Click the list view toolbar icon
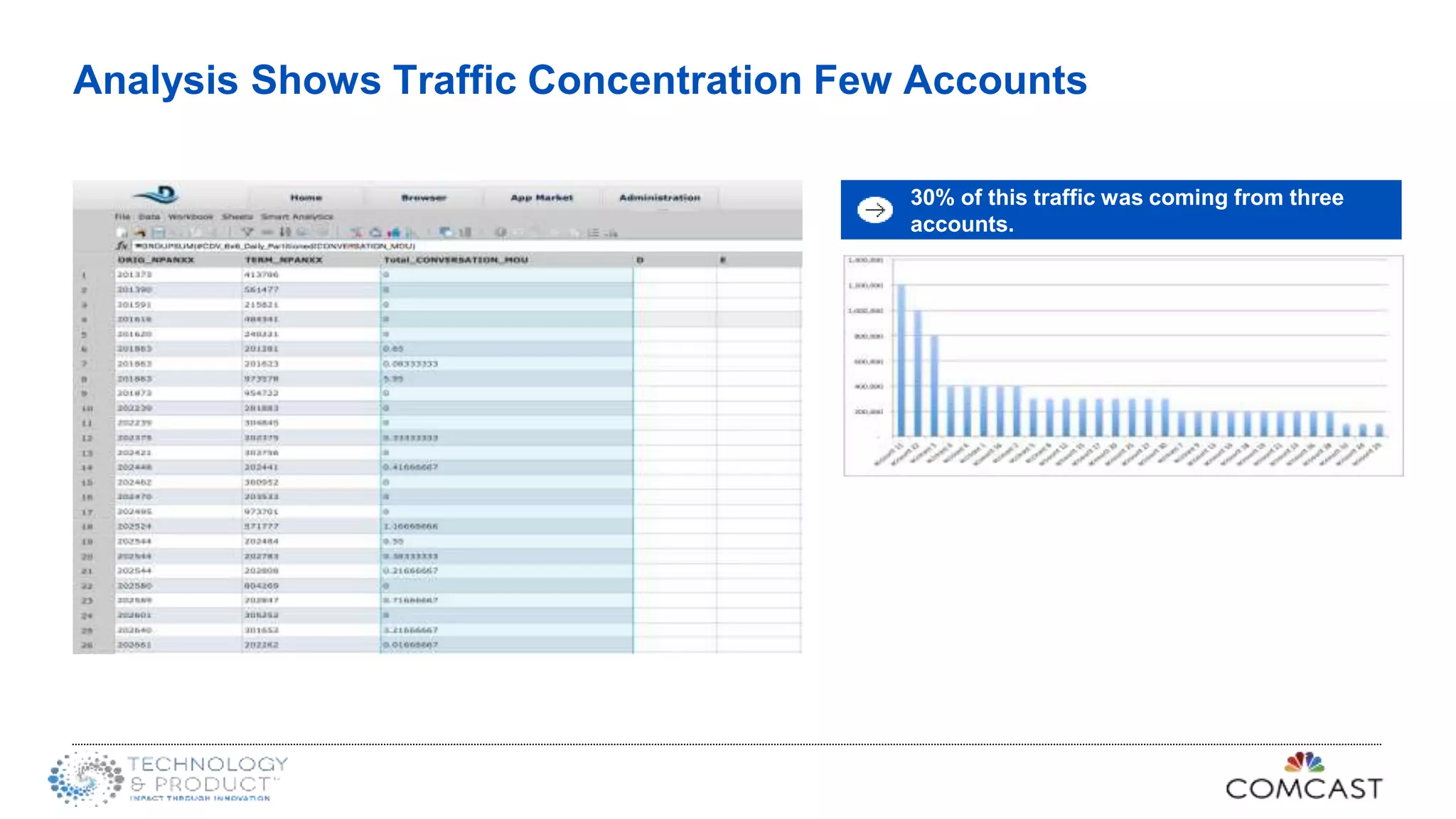The width and height of the screenshot is (1456, 819). pos(593,232)
